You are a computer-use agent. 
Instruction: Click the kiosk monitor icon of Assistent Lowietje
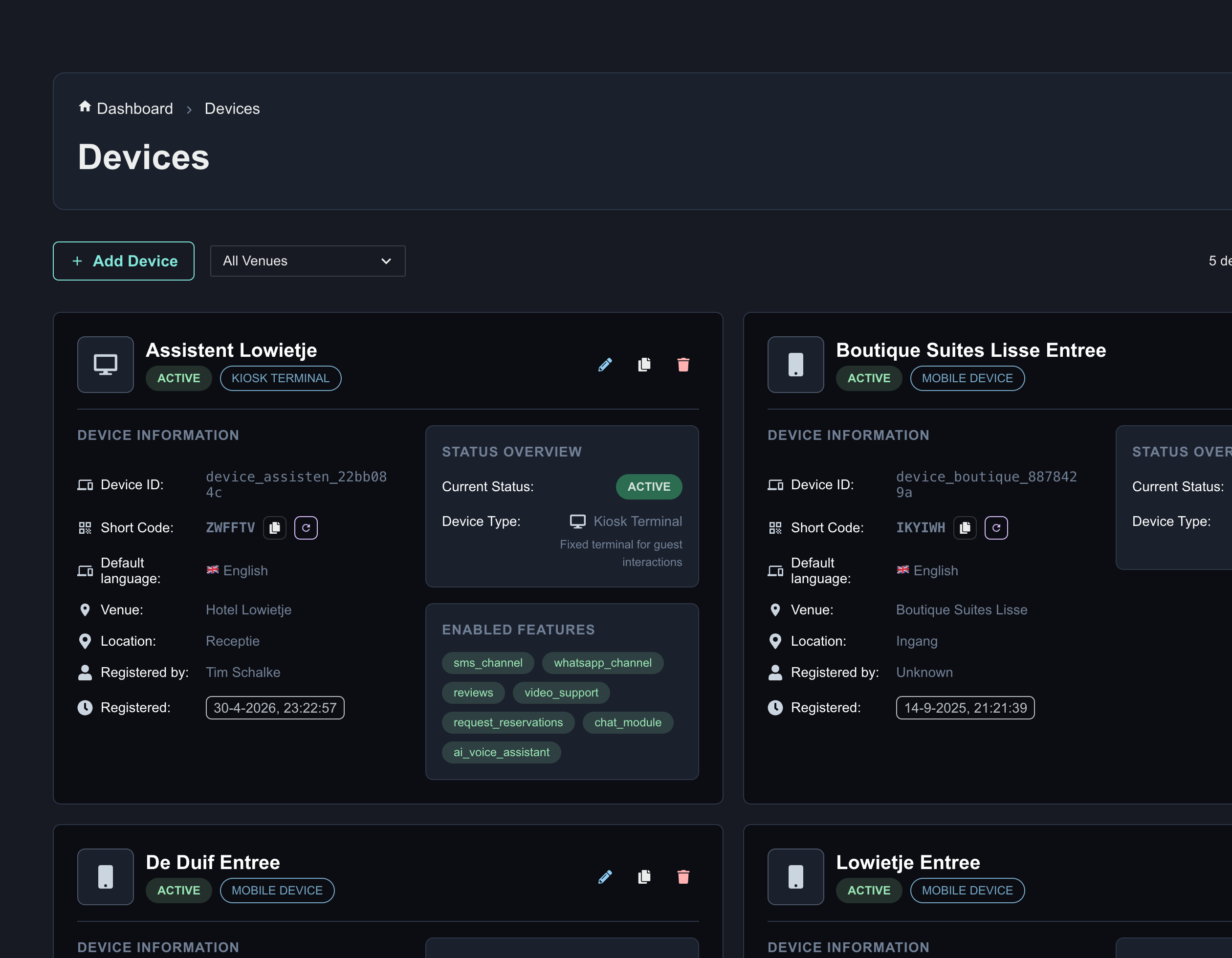click(x=106, y=365)
